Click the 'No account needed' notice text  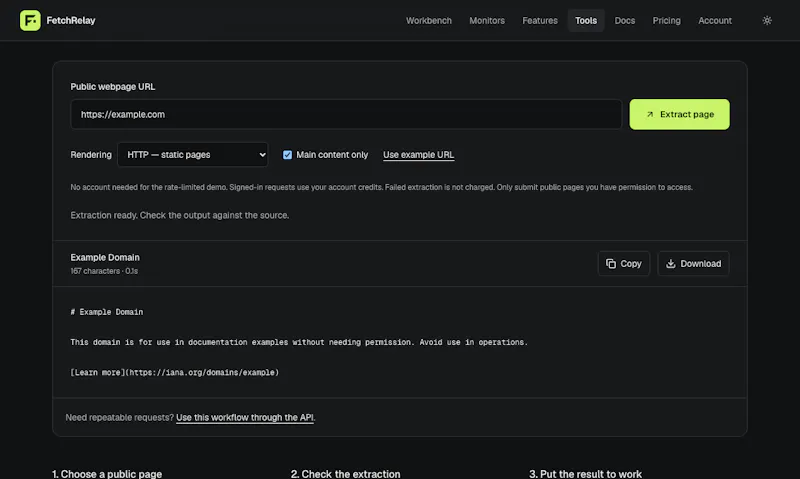[382, 187]
